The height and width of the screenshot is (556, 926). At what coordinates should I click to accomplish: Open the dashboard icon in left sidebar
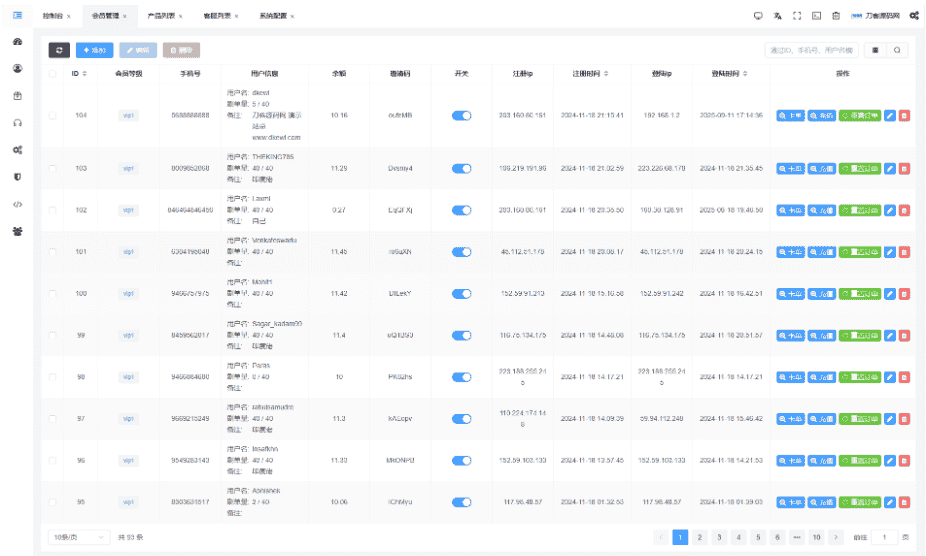tap(17, 42)
